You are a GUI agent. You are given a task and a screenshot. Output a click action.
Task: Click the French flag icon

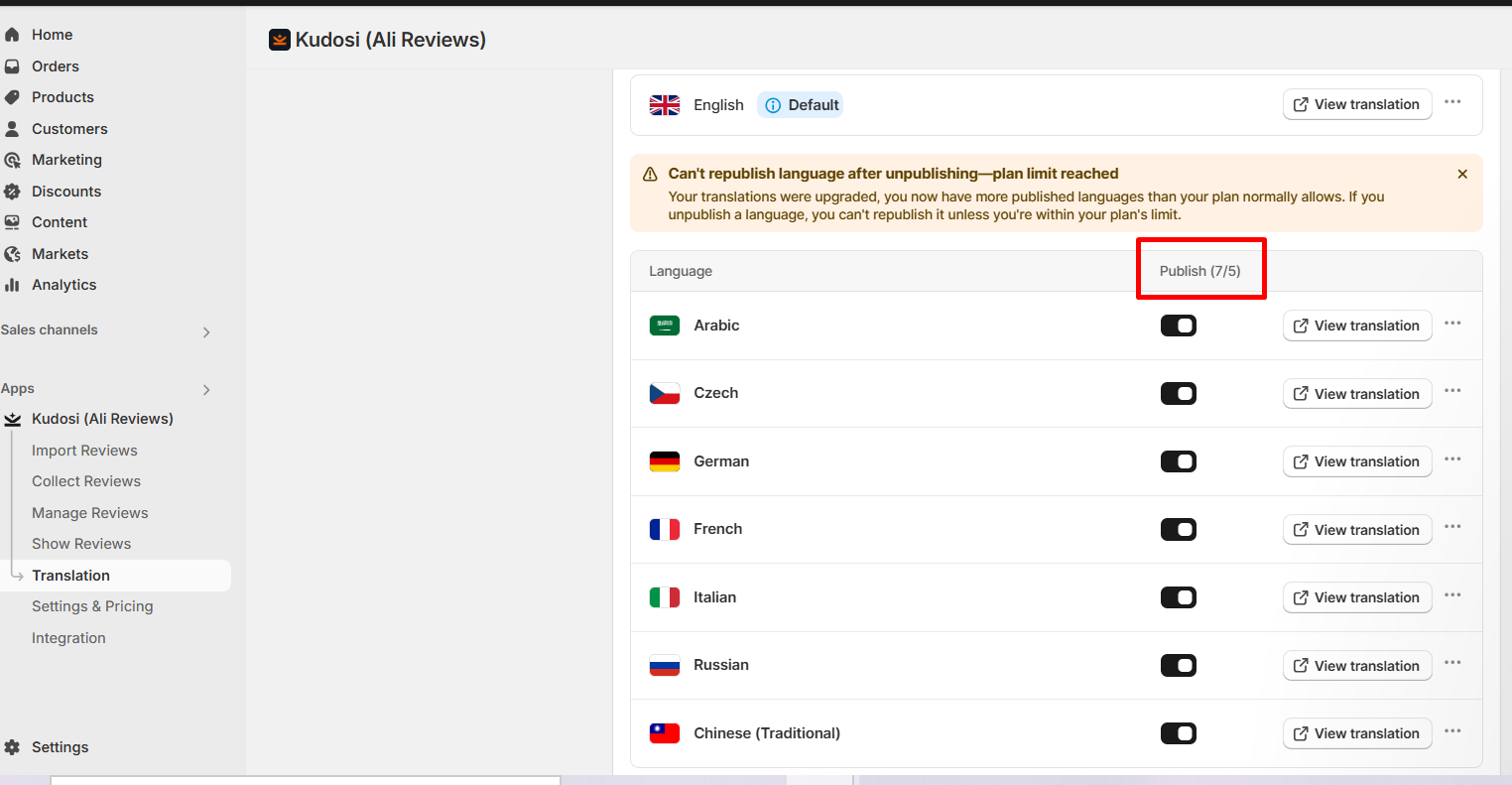pyautogui.click(x=665, y=530)
